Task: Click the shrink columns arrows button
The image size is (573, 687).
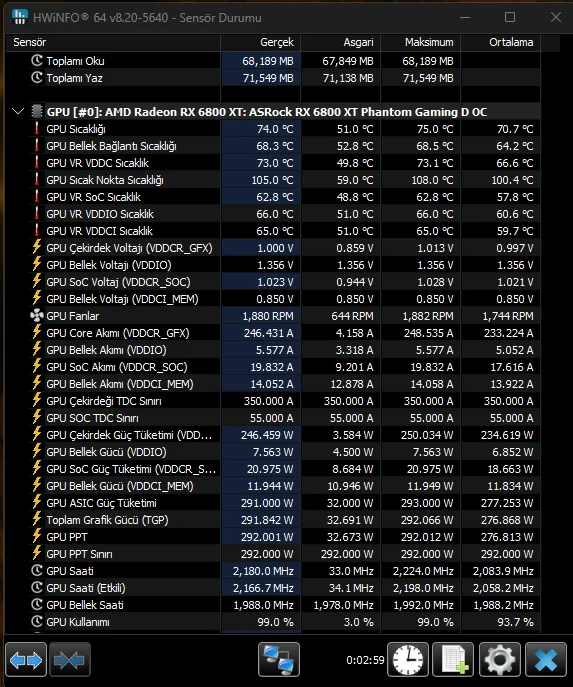Action: click(x=70, y=659)
